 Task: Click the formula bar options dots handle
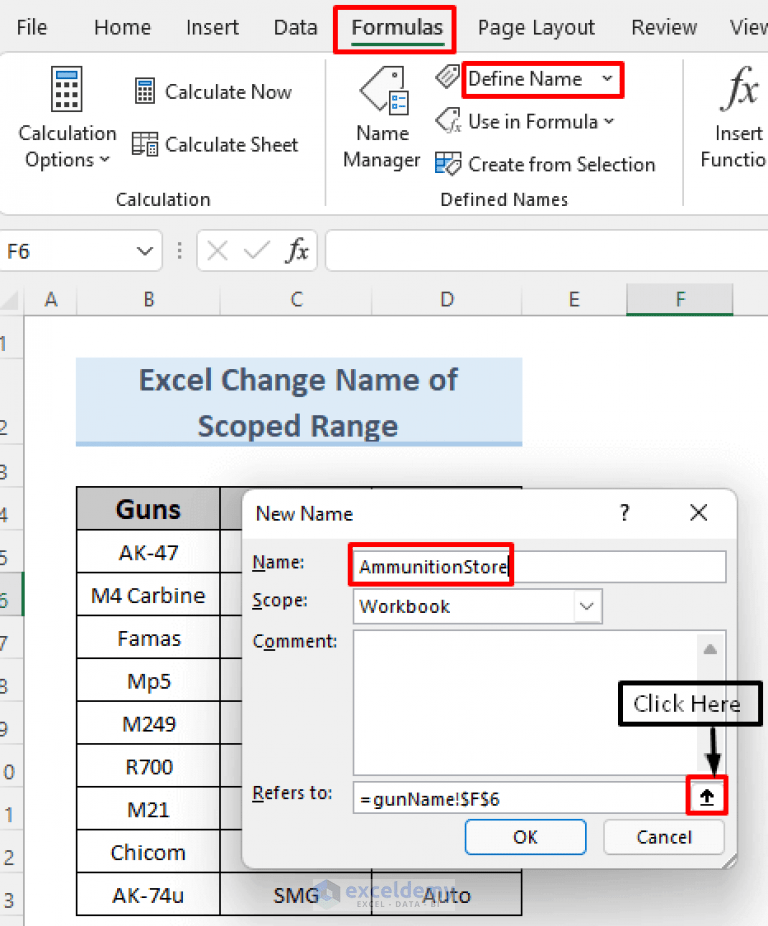coord(180,251)
